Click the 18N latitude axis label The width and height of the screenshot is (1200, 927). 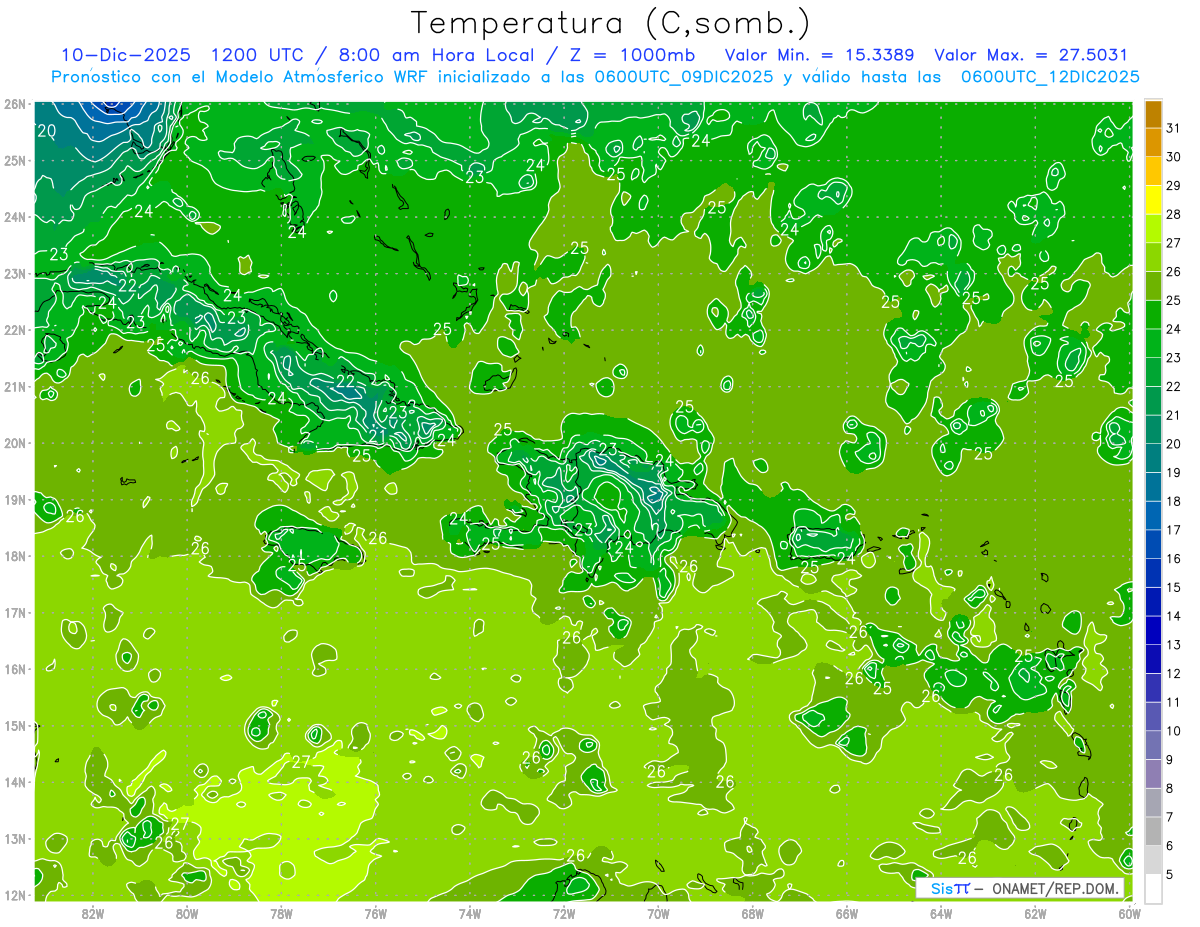coord(15,556)
